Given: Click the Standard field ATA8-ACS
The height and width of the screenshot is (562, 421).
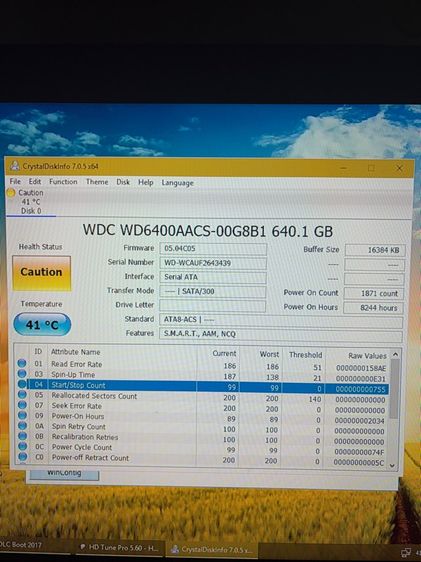Looking at the screenshot, I should click(x=281, y=320).
